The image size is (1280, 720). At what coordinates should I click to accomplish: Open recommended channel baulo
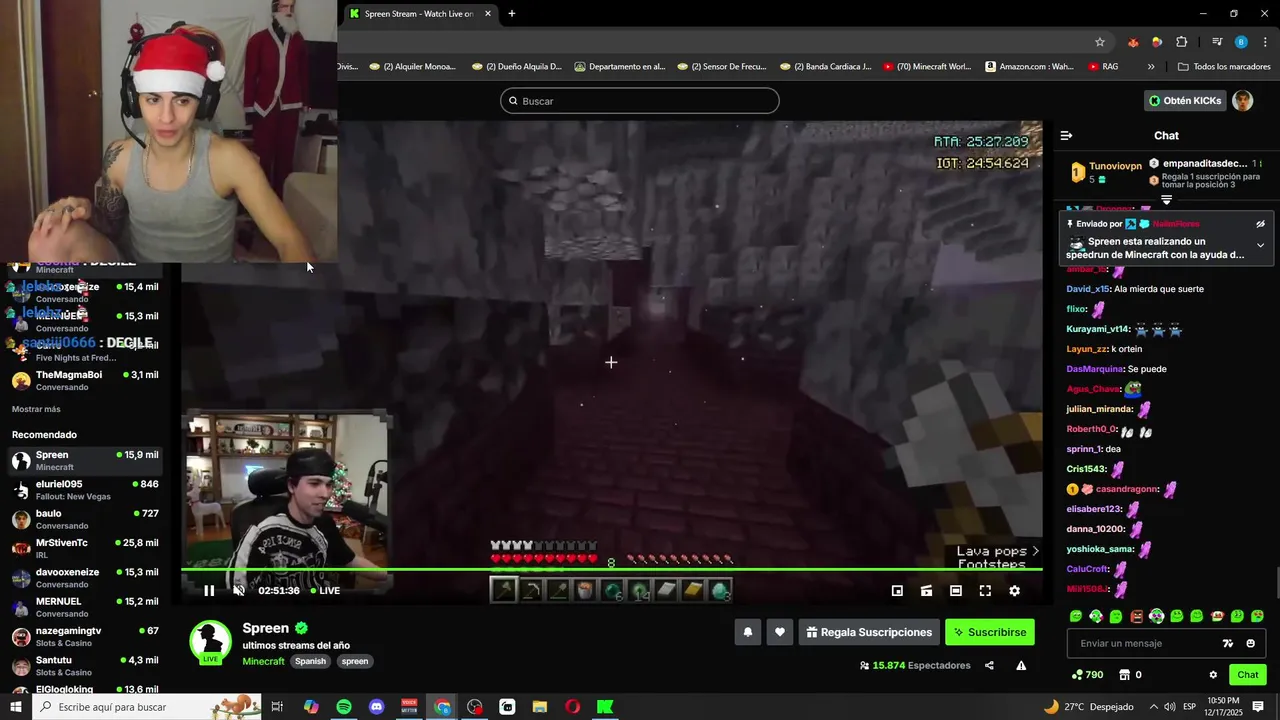coord(85,519)
